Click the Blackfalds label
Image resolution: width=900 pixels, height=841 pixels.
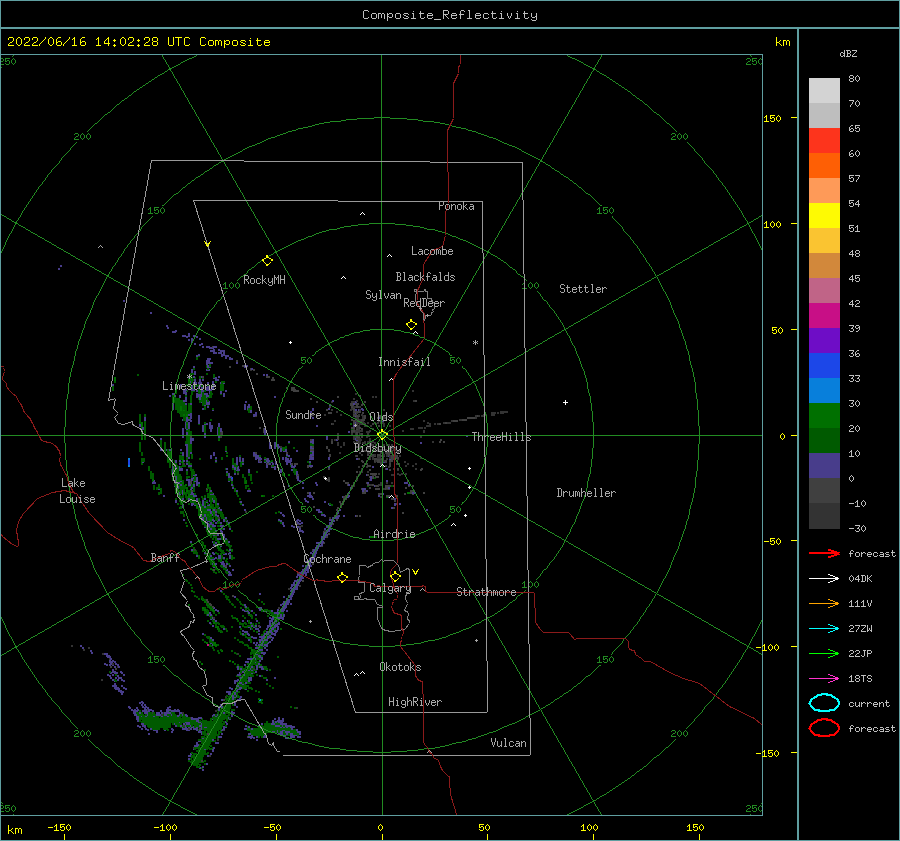pyautogui.click(x=425, y=277)
